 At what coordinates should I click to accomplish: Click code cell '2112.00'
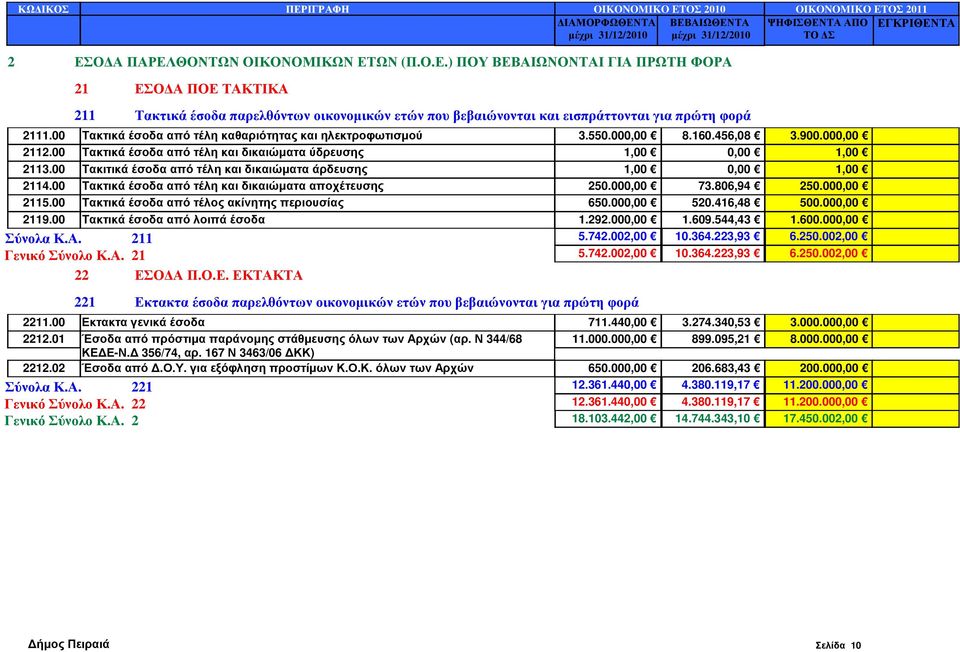point(43,152)
